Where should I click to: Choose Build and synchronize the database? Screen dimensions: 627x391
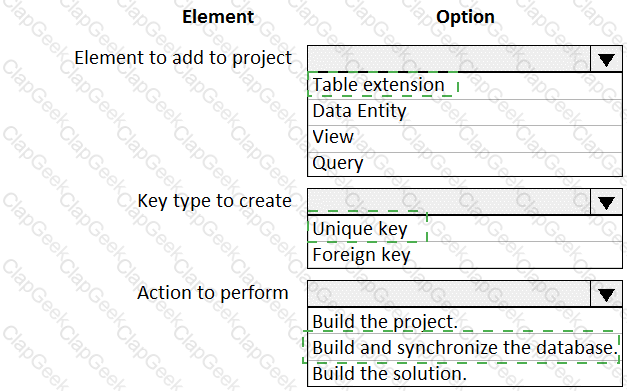coord(465,347)
